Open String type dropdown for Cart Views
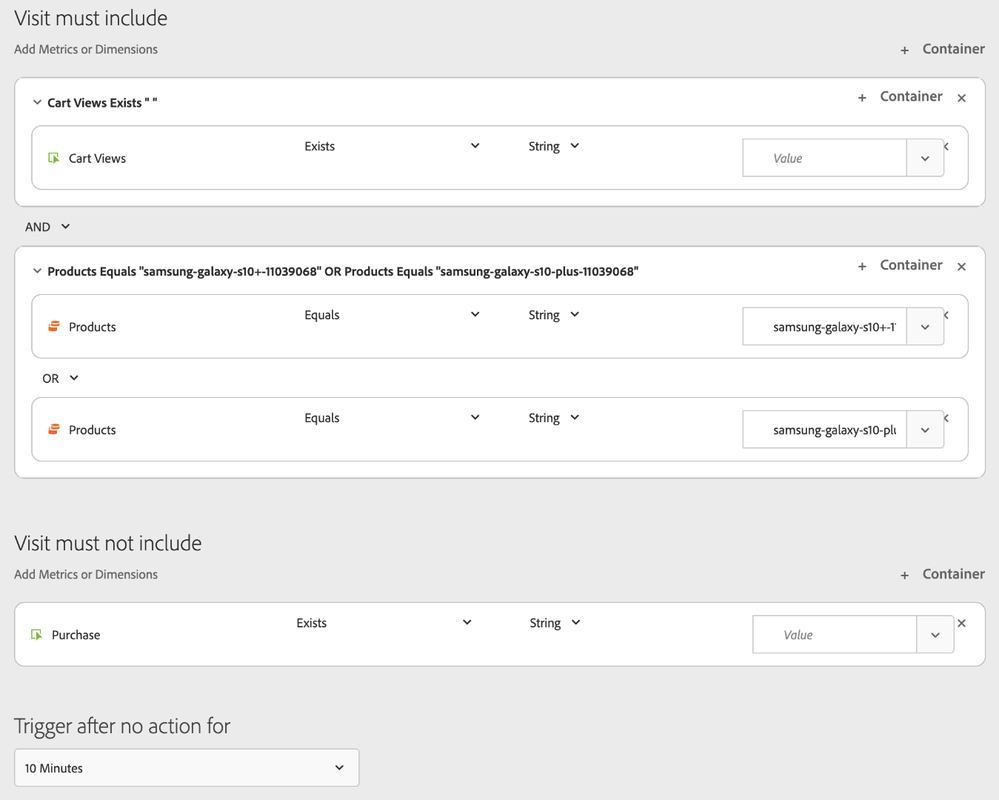The height and width of the screenshot is (800, 999). pyautogui.click(x=554, y=146)
